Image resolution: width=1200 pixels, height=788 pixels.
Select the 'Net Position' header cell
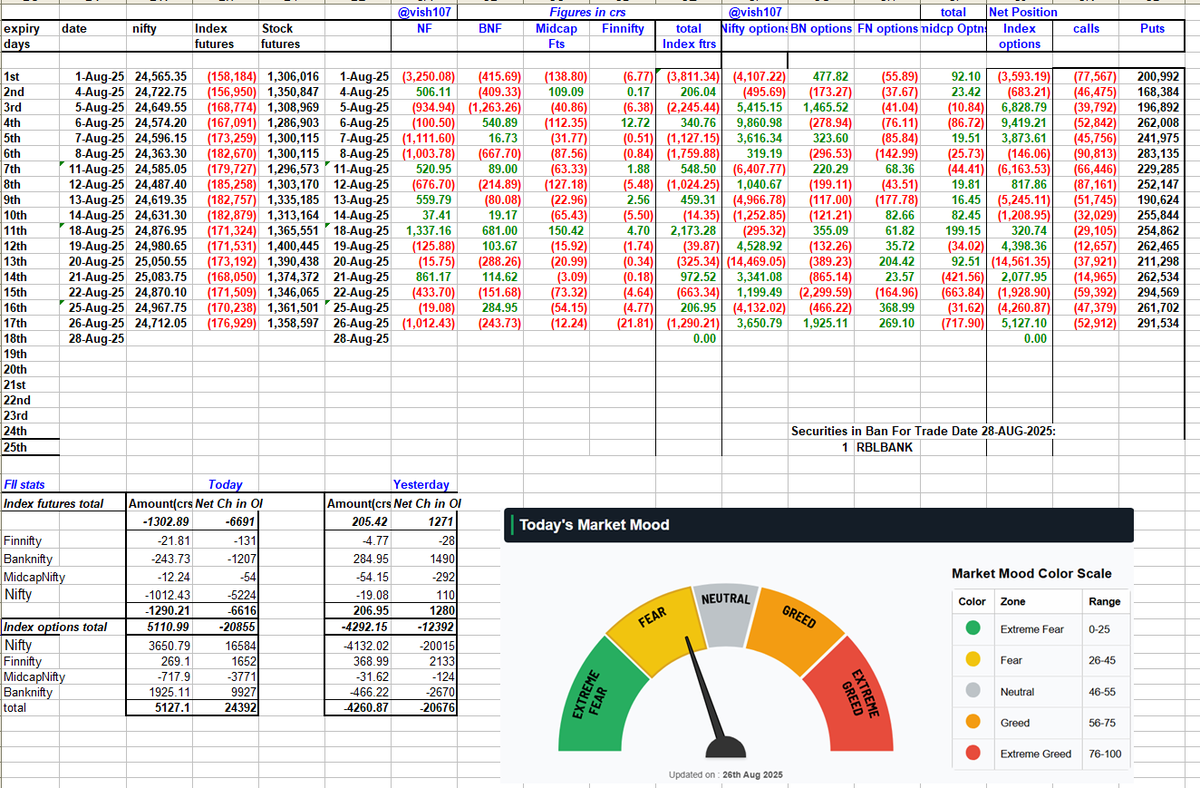pyautogui.click(x=1022, y=13)
